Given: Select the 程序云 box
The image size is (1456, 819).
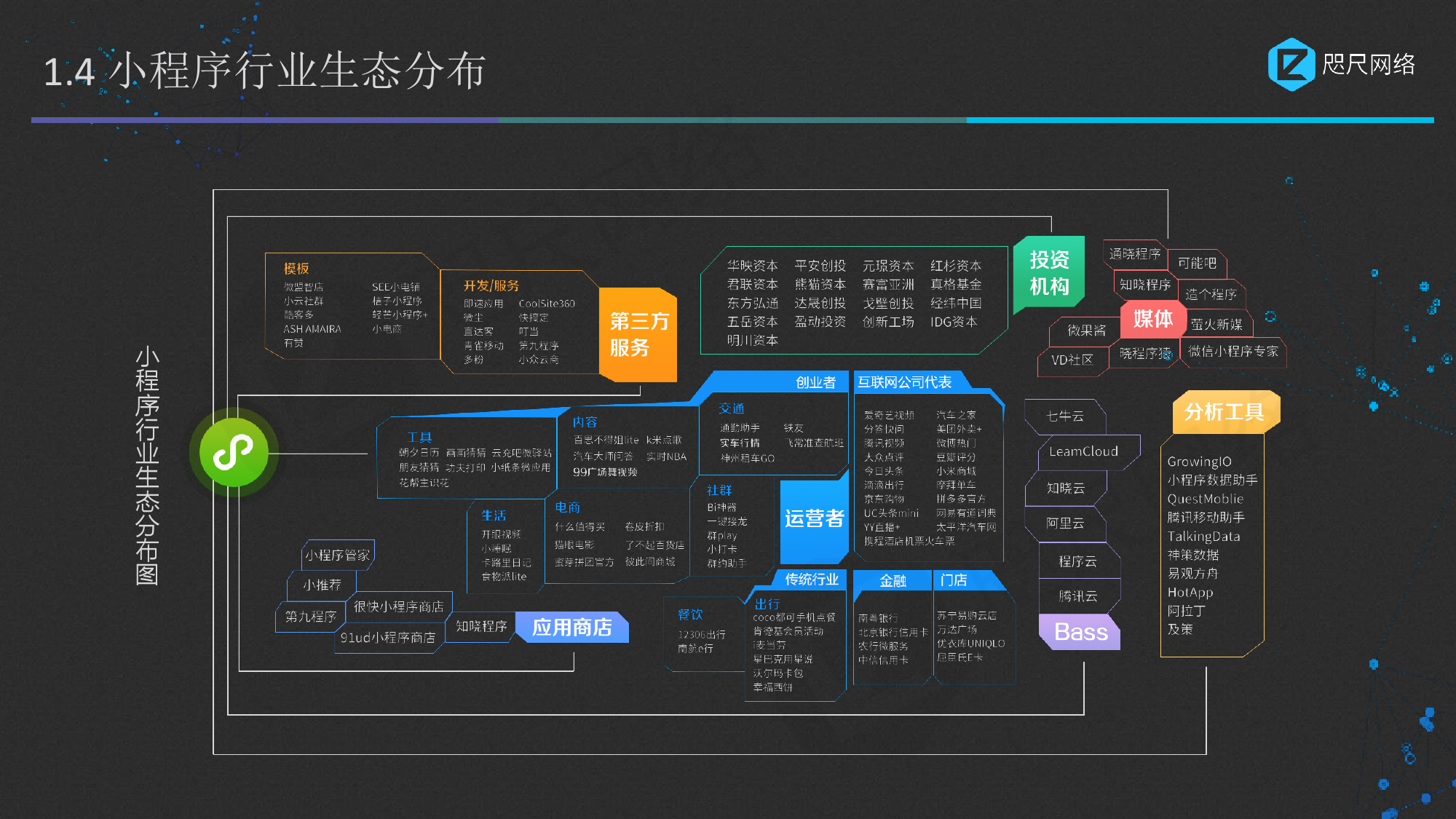Looking at the screenshot, I should pos(1079,561).
